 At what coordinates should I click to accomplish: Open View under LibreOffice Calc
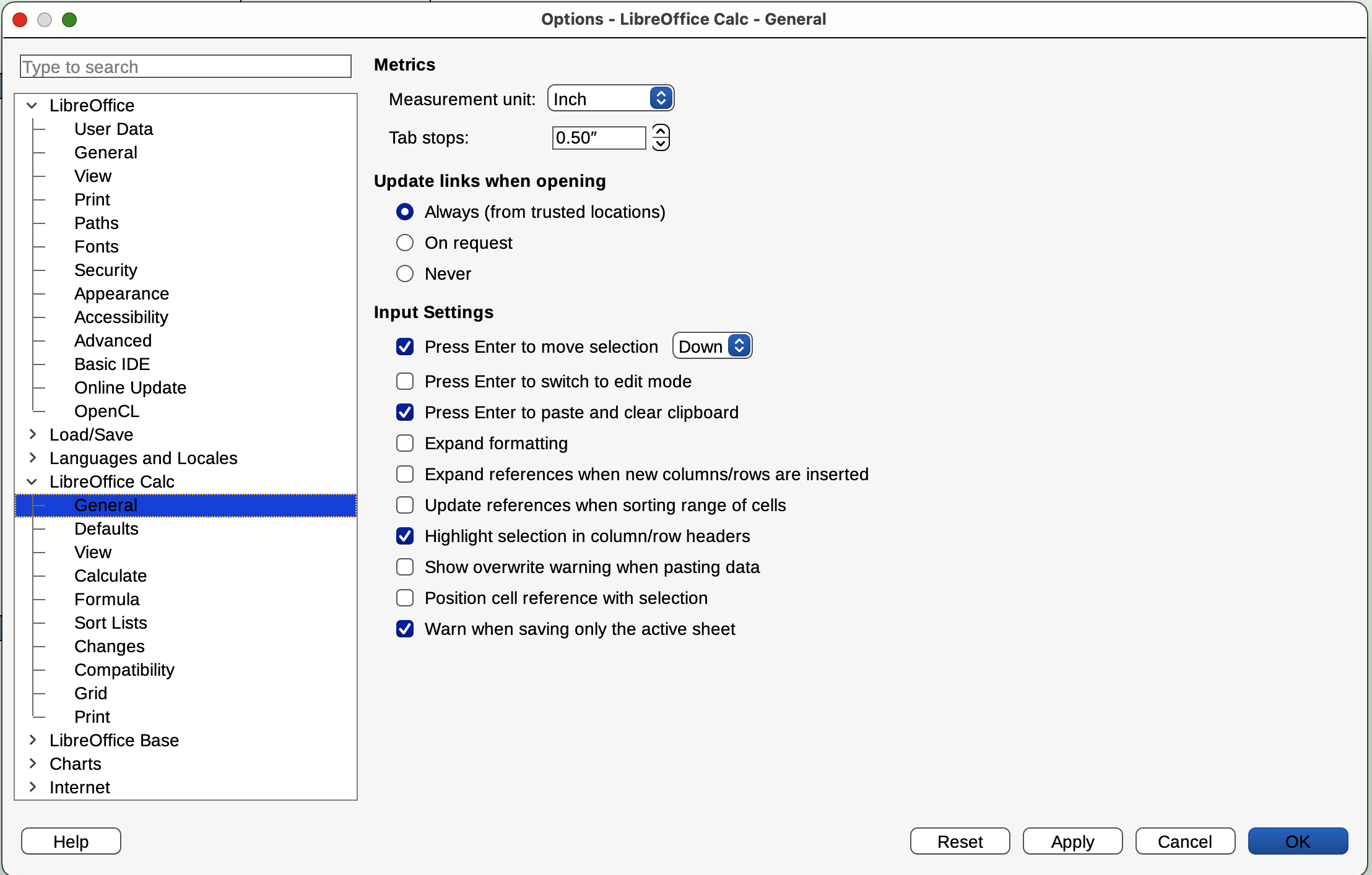pyautogui.click(x=93, y=553)
